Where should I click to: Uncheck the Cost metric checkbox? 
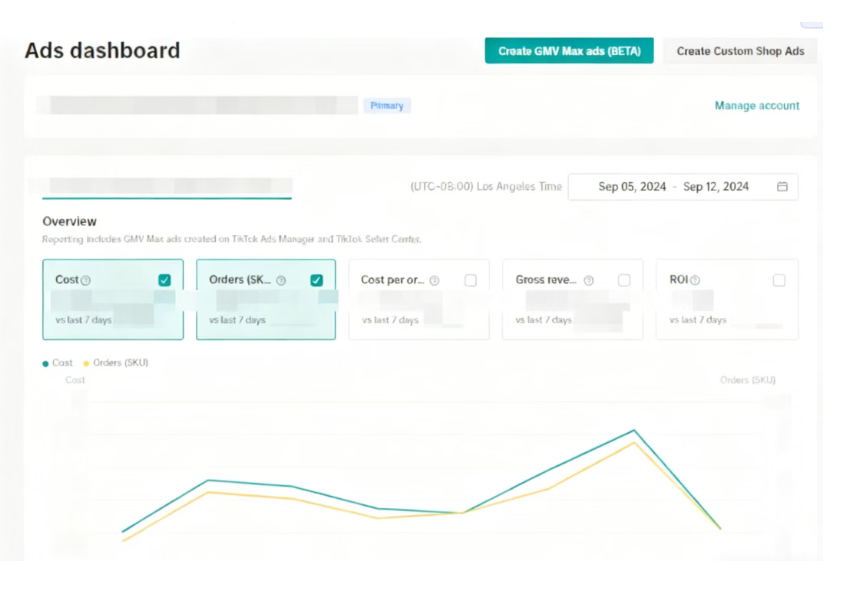point(164,280)
